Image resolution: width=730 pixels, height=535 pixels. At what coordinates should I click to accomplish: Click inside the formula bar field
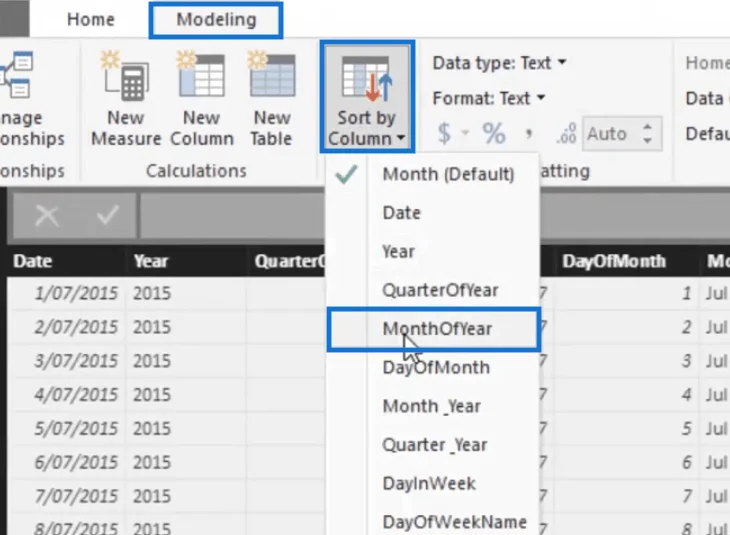click(232, 216)
